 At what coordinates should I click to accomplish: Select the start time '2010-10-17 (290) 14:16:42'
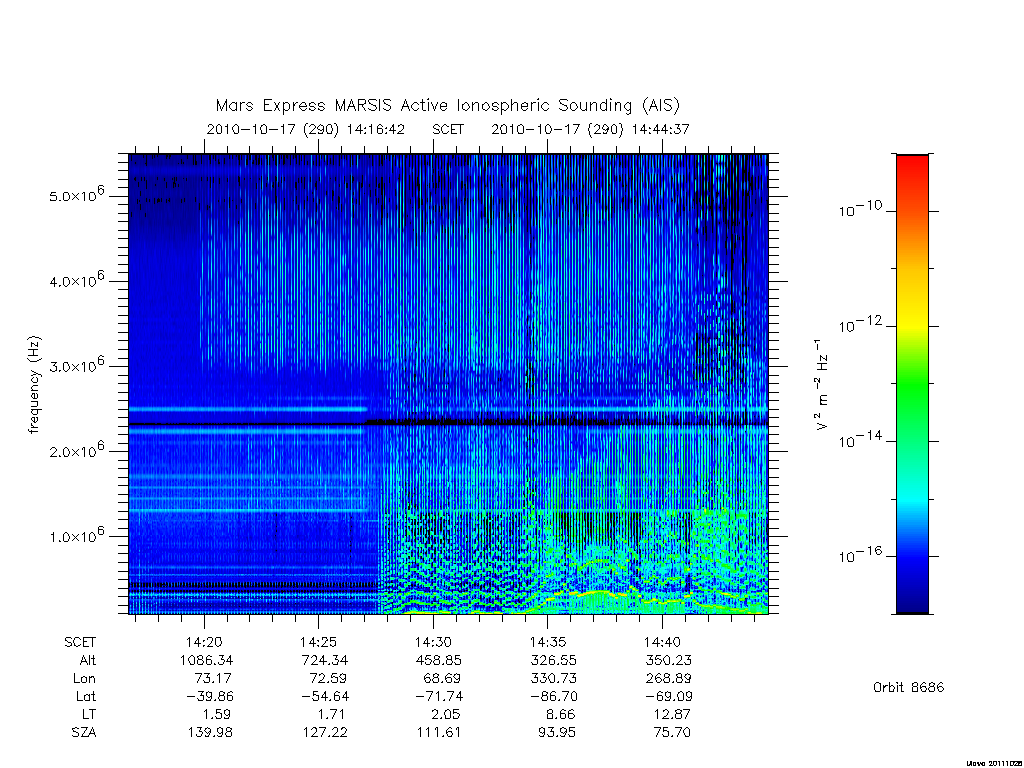click(x=306, y=129)
